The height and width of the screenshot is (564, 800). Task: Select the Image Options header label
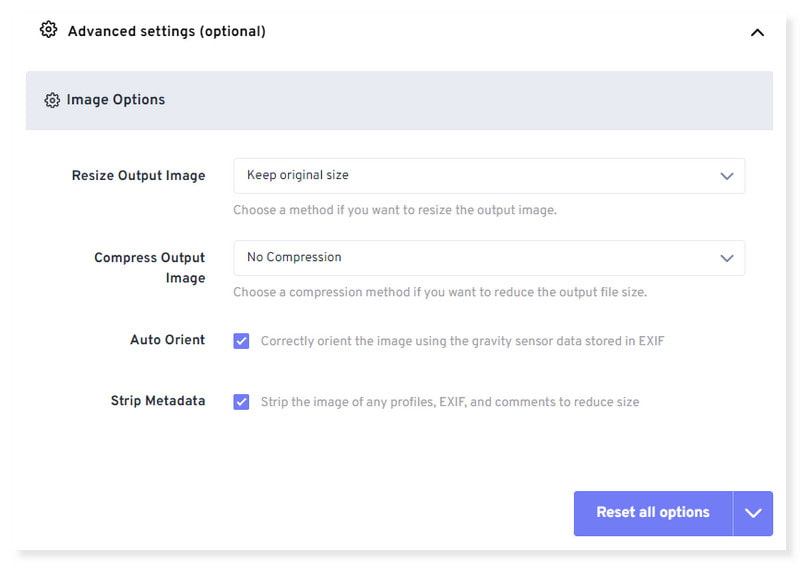(115, 100)
